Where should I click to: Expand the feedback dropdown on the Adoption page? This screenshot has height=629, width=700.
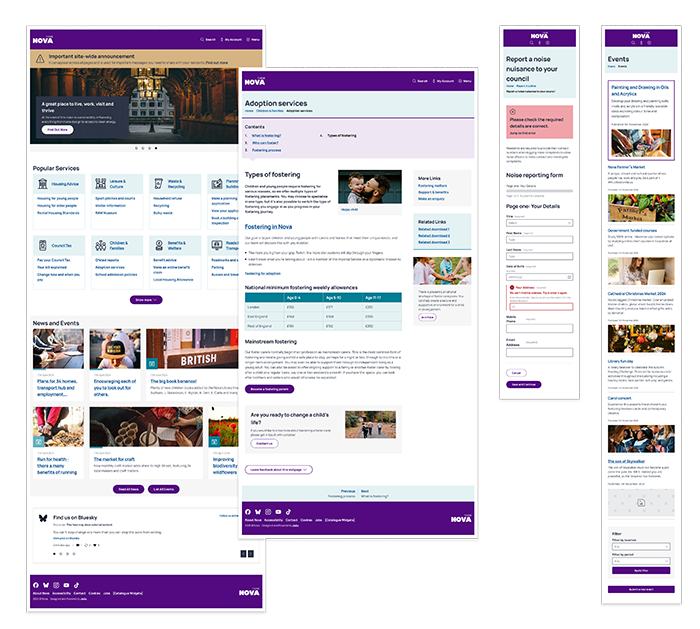[x=279, y=470]
